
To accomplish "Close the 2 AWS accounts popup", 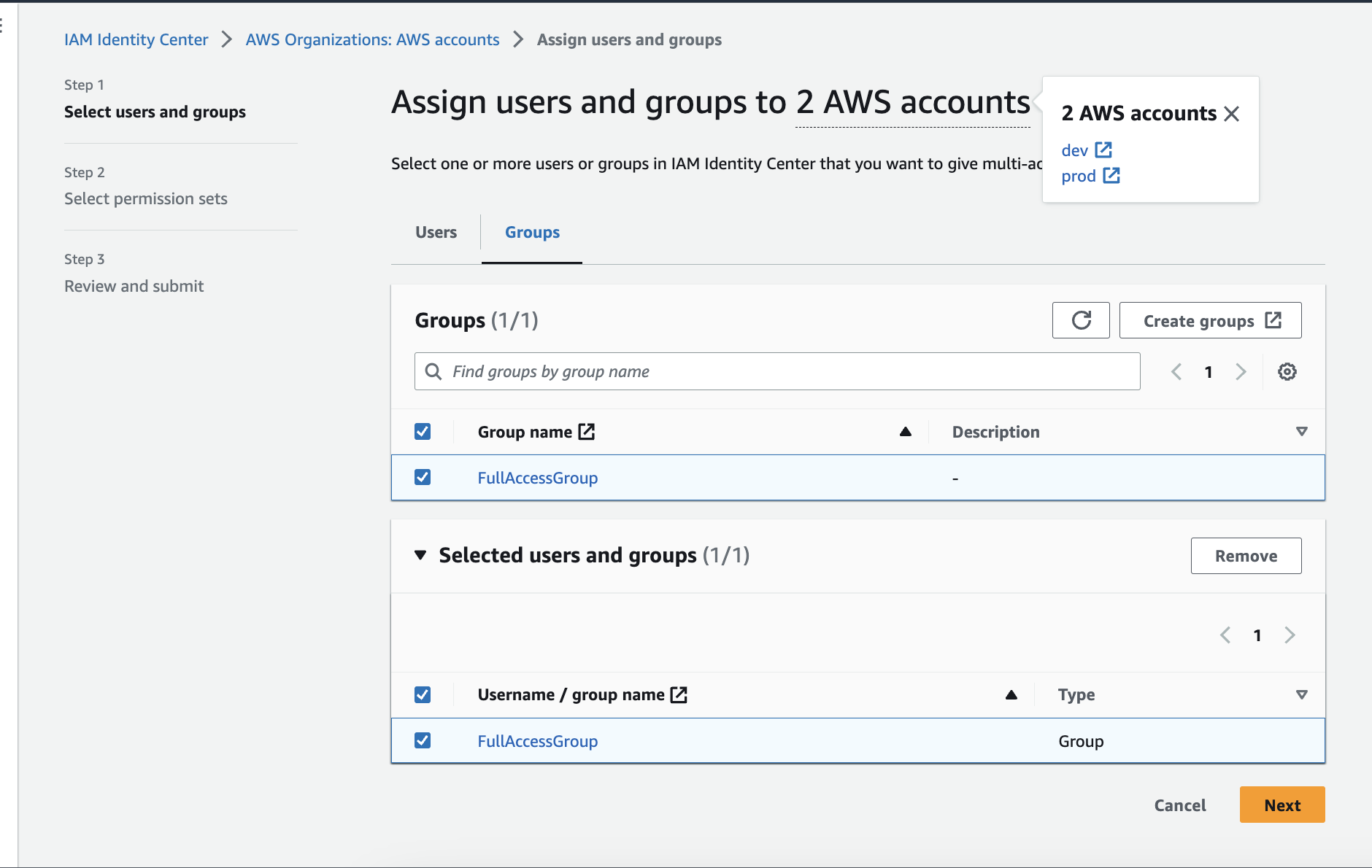I will 1232,113.
